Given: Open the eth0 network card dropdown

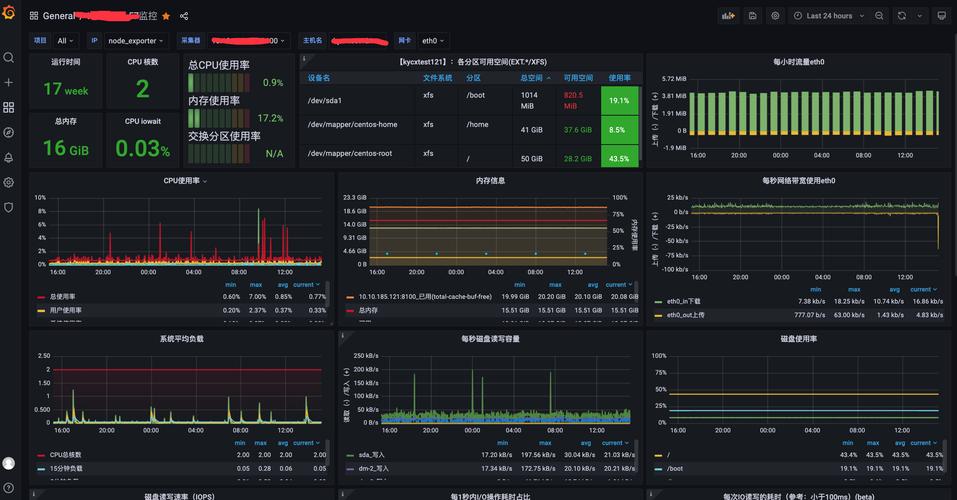Looking at the screenshot, I should (433, 40).
